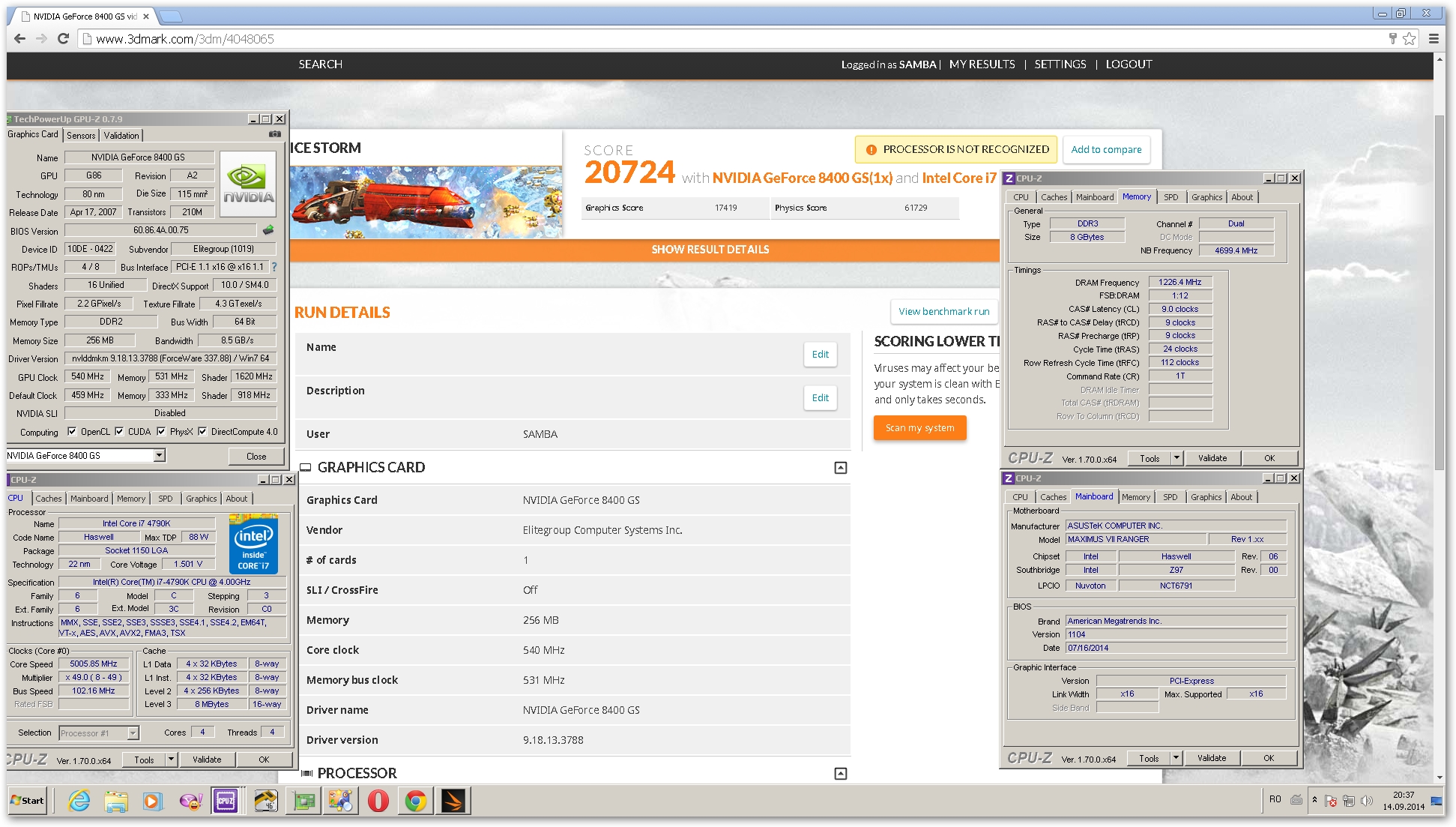This screenshot has width=1456, height=827.
Task: Switch to GPU-Z graphics card taskbar icon
Action: pyautogui.click(x=304, y=801)
